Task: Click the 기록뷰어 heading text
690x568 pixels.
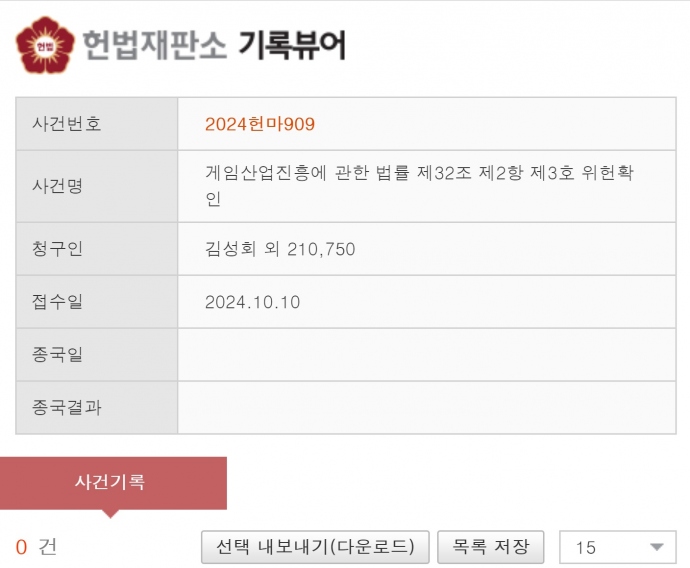Action: point(291,45)
